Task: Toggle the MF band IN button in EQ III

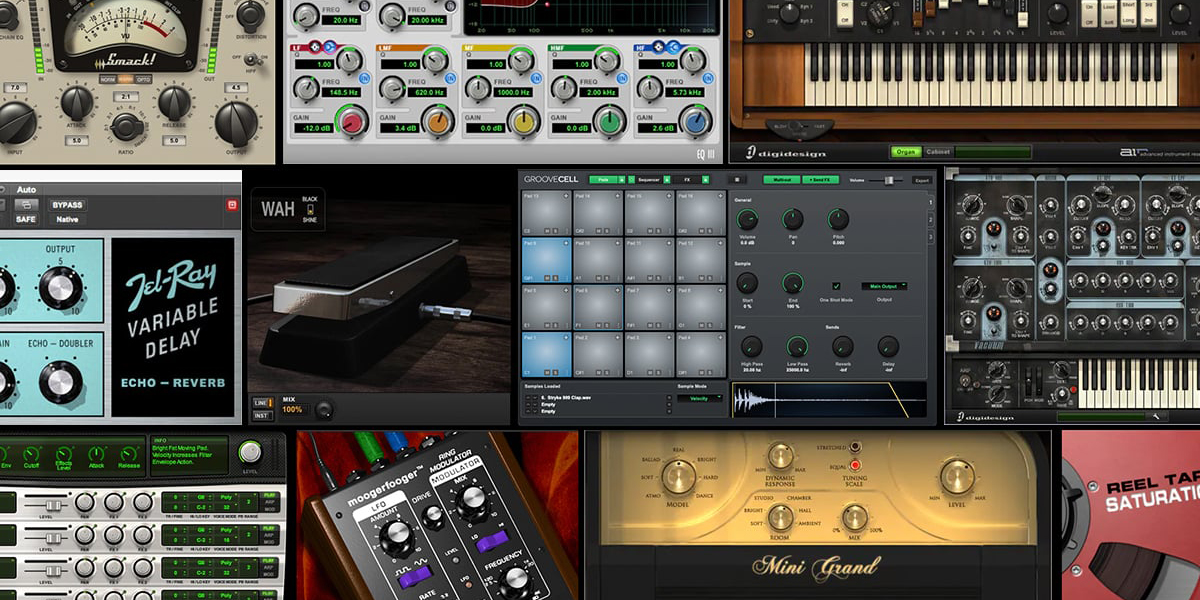Action: click(536, 77)
